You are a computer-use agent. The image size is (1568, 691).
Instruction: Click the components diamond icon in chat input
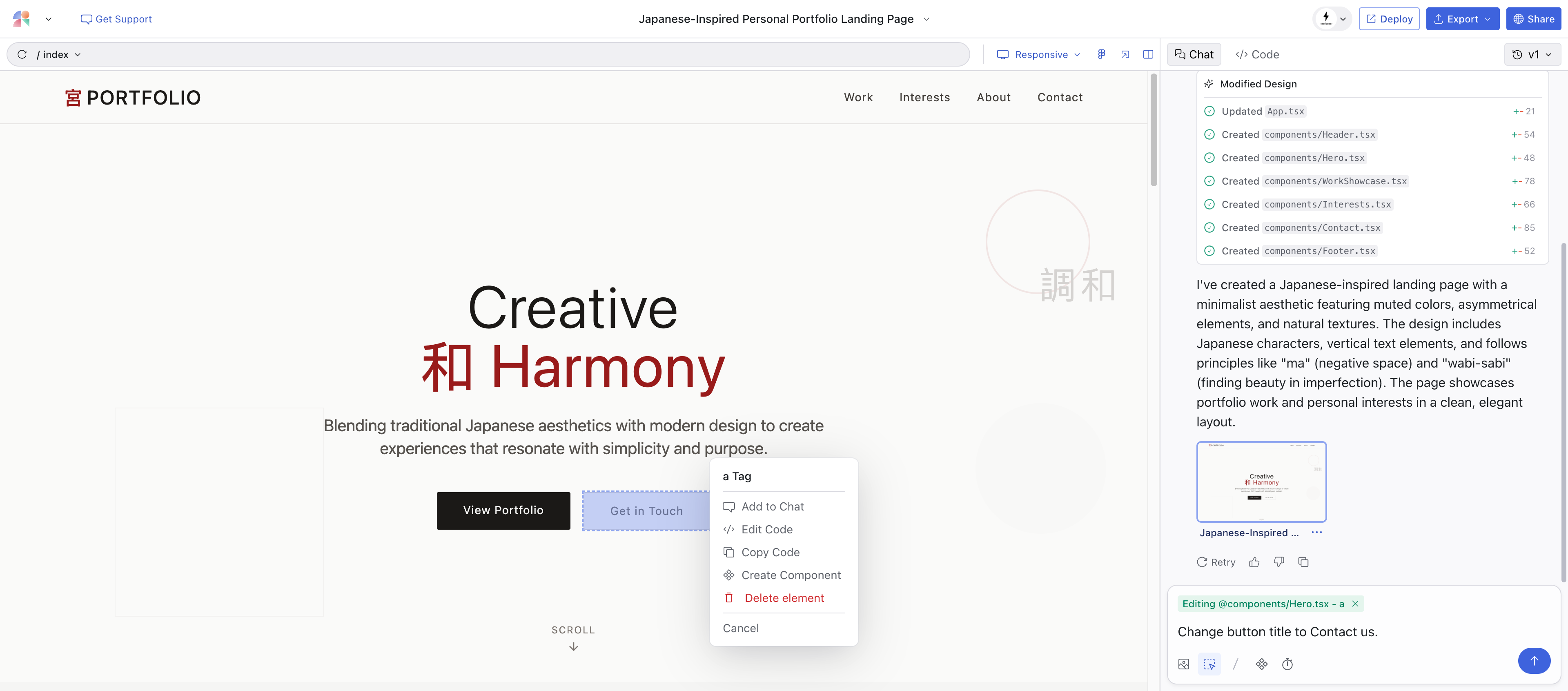click(x=1261, y=664)
